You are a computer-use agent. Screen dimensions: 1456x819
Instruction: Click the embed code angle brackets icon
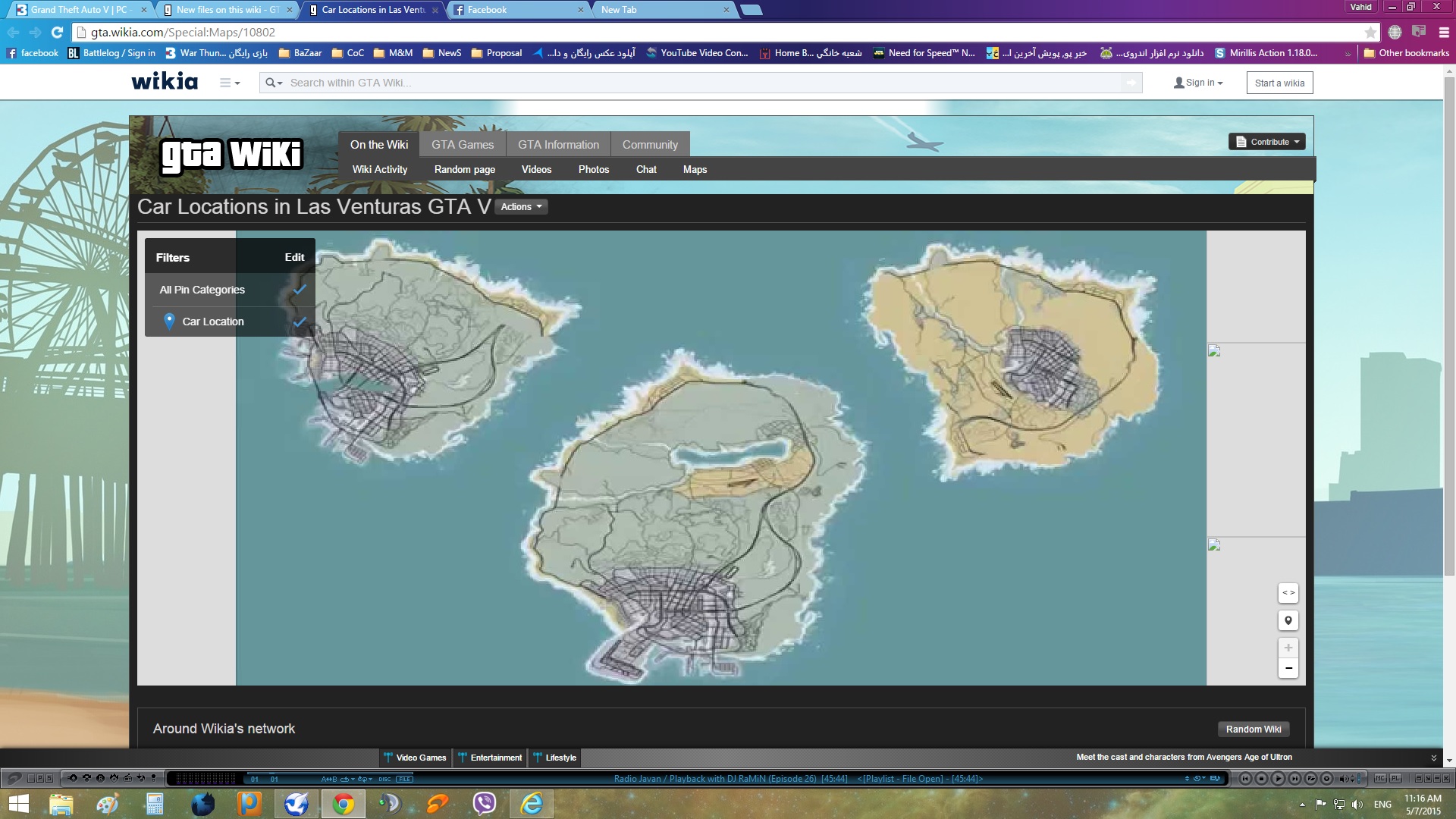coord(1288,592)
